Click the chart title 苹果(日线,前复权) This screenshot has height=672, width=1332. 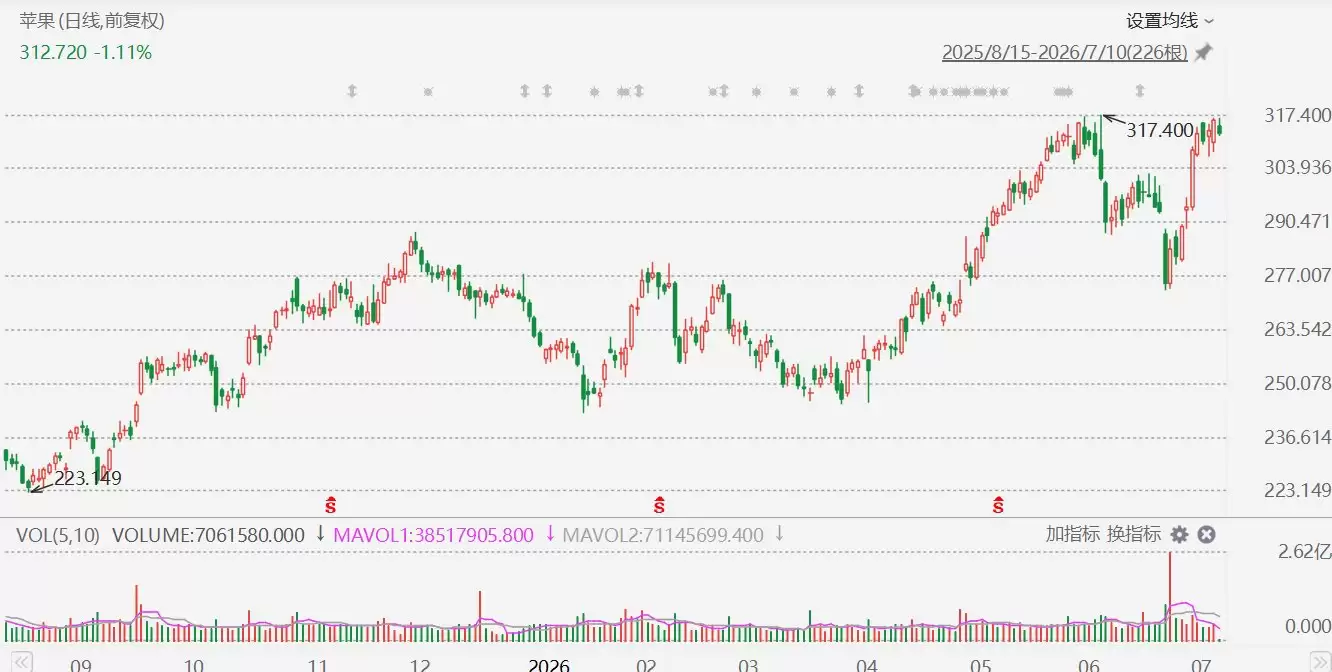click(92, 20)
